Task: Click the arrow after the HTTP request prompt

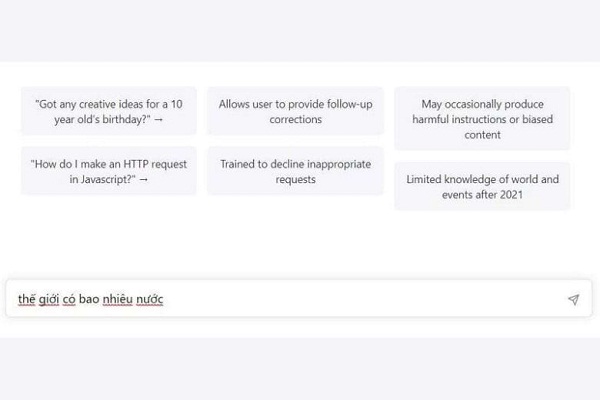Action: click(x=144, y=179)
